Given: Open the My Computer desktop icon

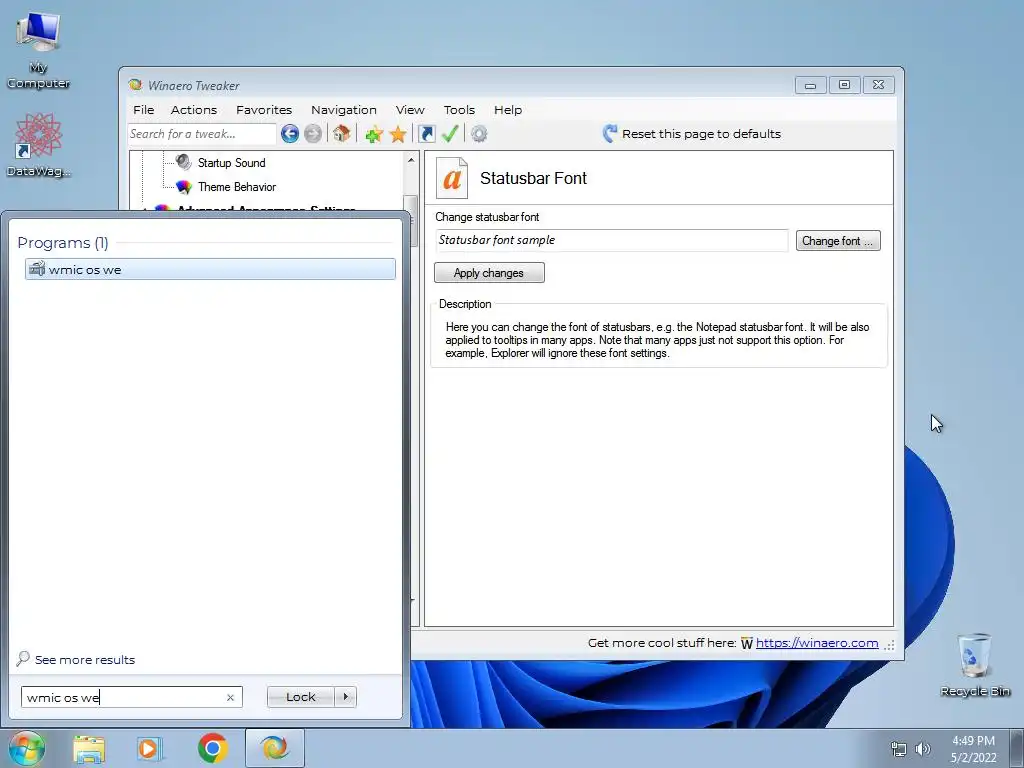Looking at the screenshot, I should (x=39, y=52).
